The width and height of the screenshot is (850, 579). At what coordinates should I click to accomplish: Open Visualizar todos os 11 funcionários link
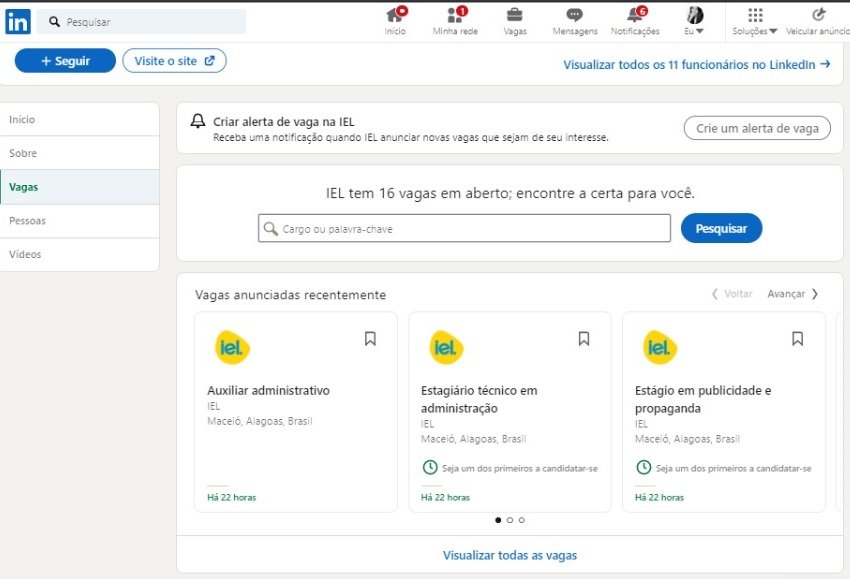(697, 65)
